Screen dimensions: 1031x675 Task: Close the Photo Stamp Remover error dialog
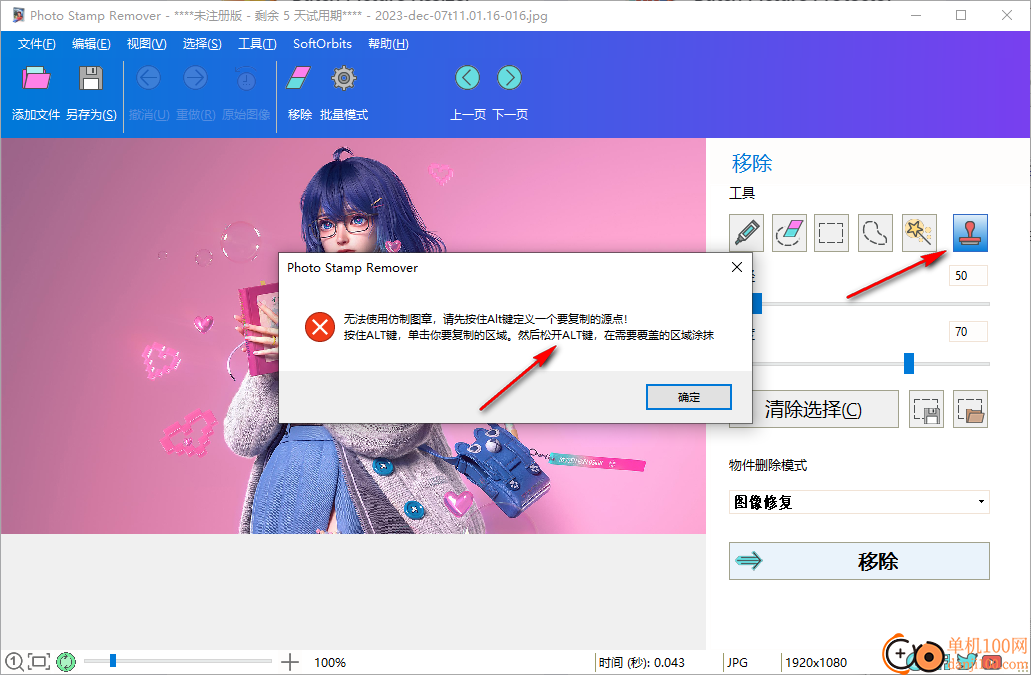pyautogui.click(x=737, y=267)
